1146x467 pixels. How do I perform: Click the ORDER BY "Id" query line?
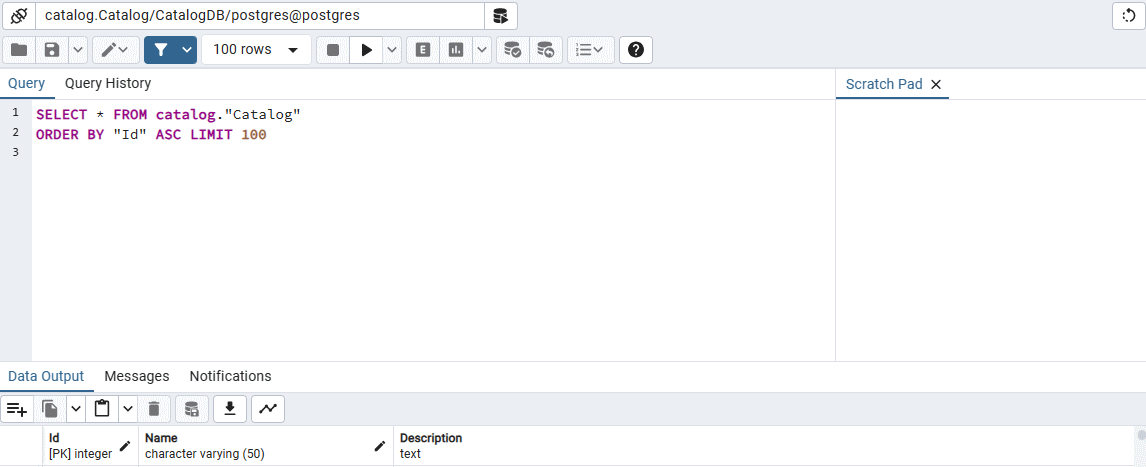click(151, 134)
